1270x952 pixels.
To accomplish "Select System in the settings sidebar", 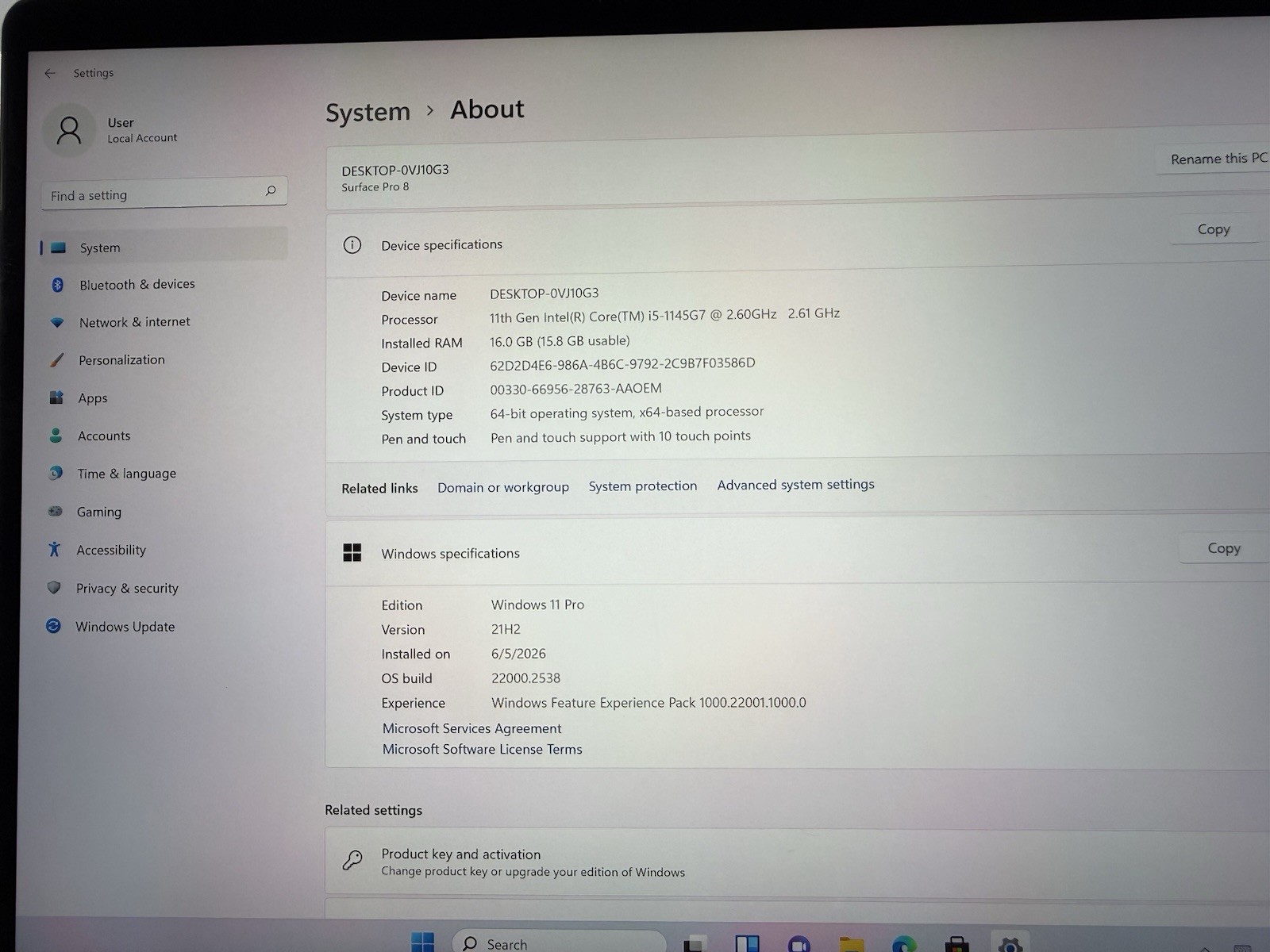I will point(164,247).
